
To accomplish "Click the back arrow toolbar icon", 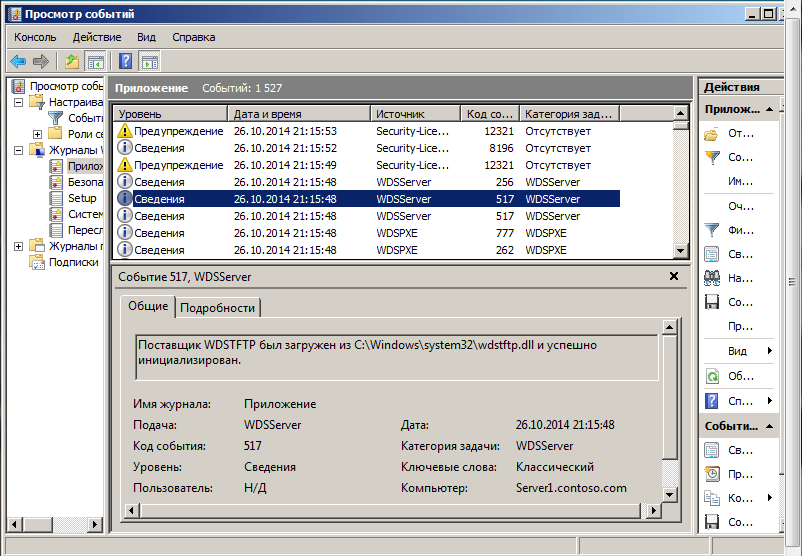I will 18,62.
